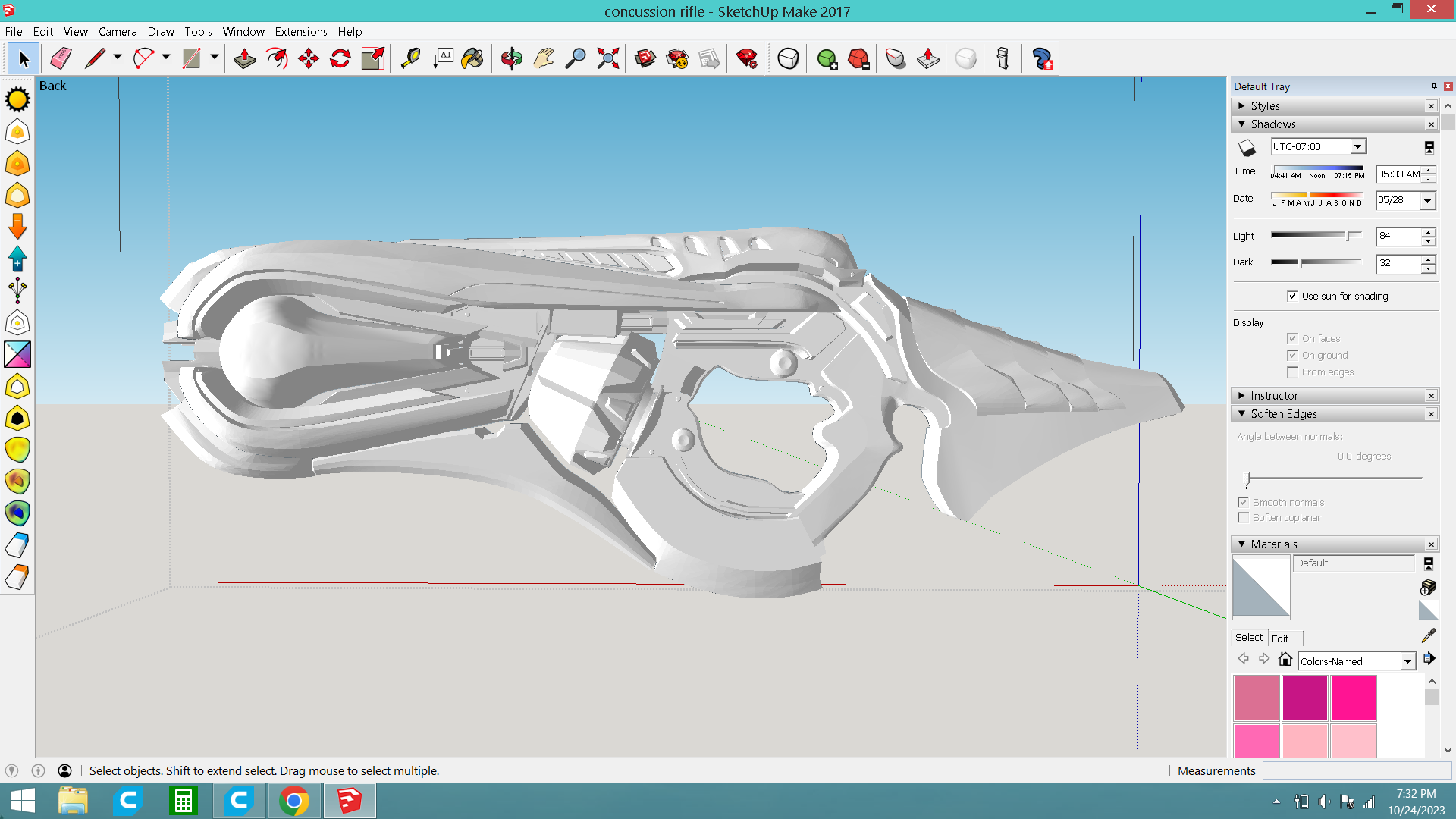The image size is (1456, 819).
Task: Open Extension Warehouse ruby icon
Action: click(x=747, y=58)
